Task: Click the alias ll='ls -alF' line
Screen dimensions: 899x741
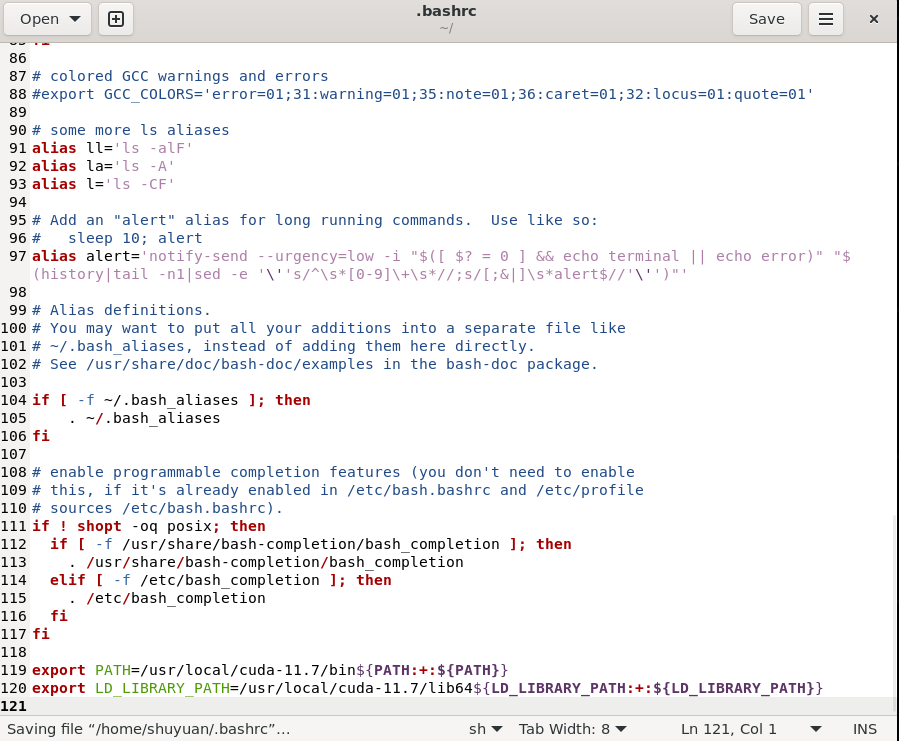Action: pos(112,148)
